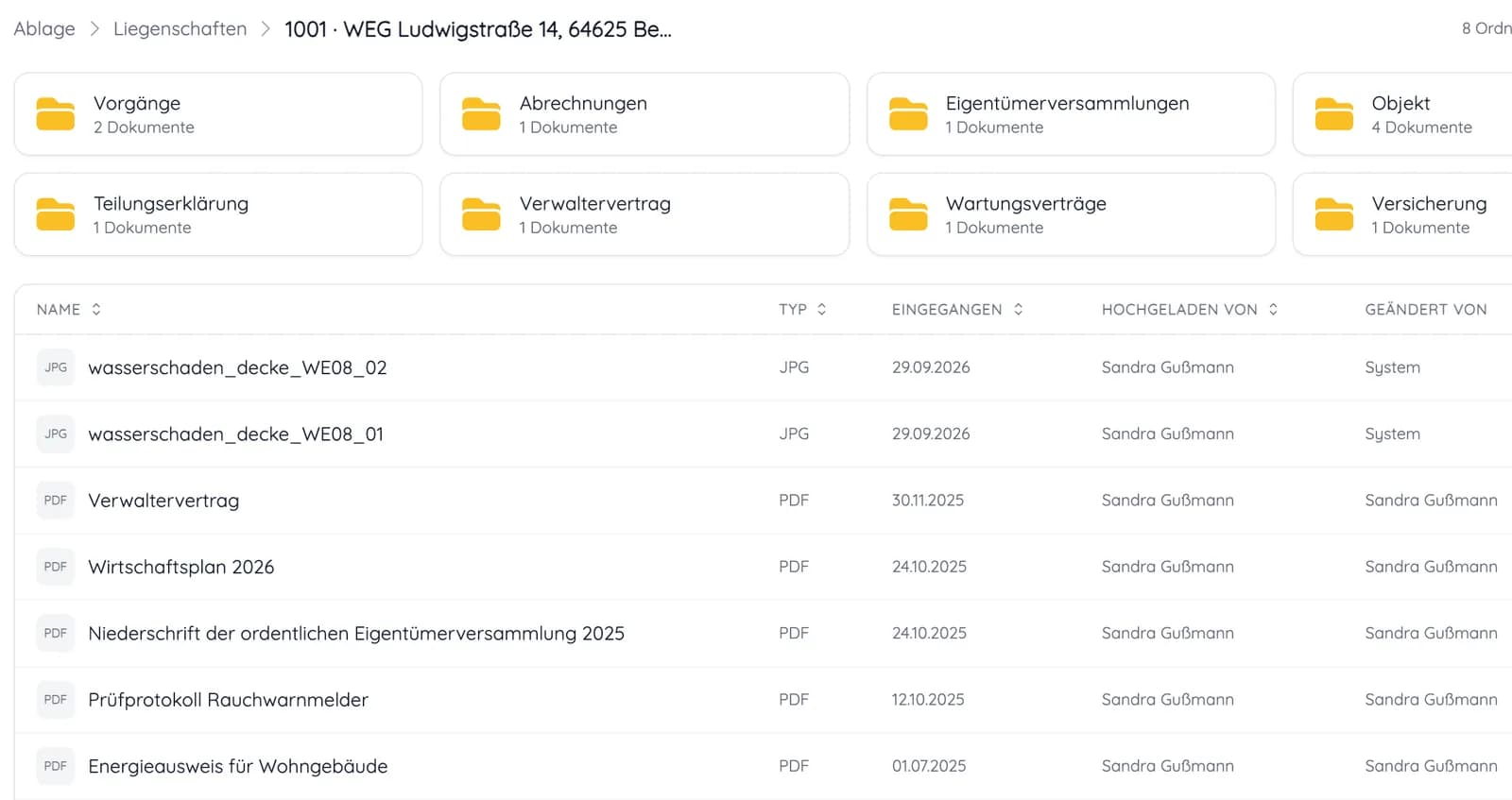Click the date 30.11.2025 cell
Viewport: 1512px width, 800px height.
(x=928, y=501)
